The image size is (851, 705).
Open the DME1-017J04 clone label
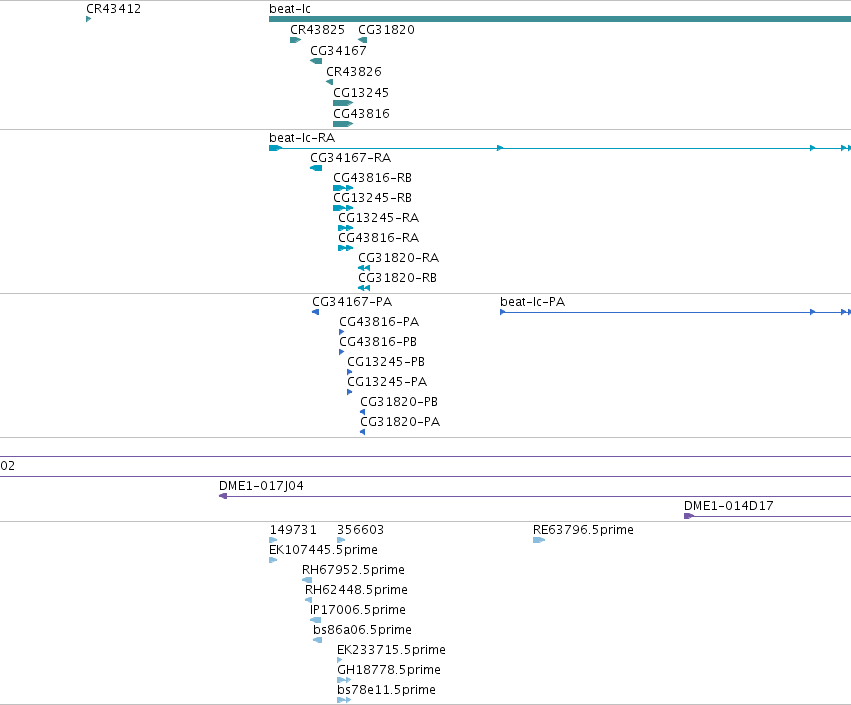pos(261,486)
